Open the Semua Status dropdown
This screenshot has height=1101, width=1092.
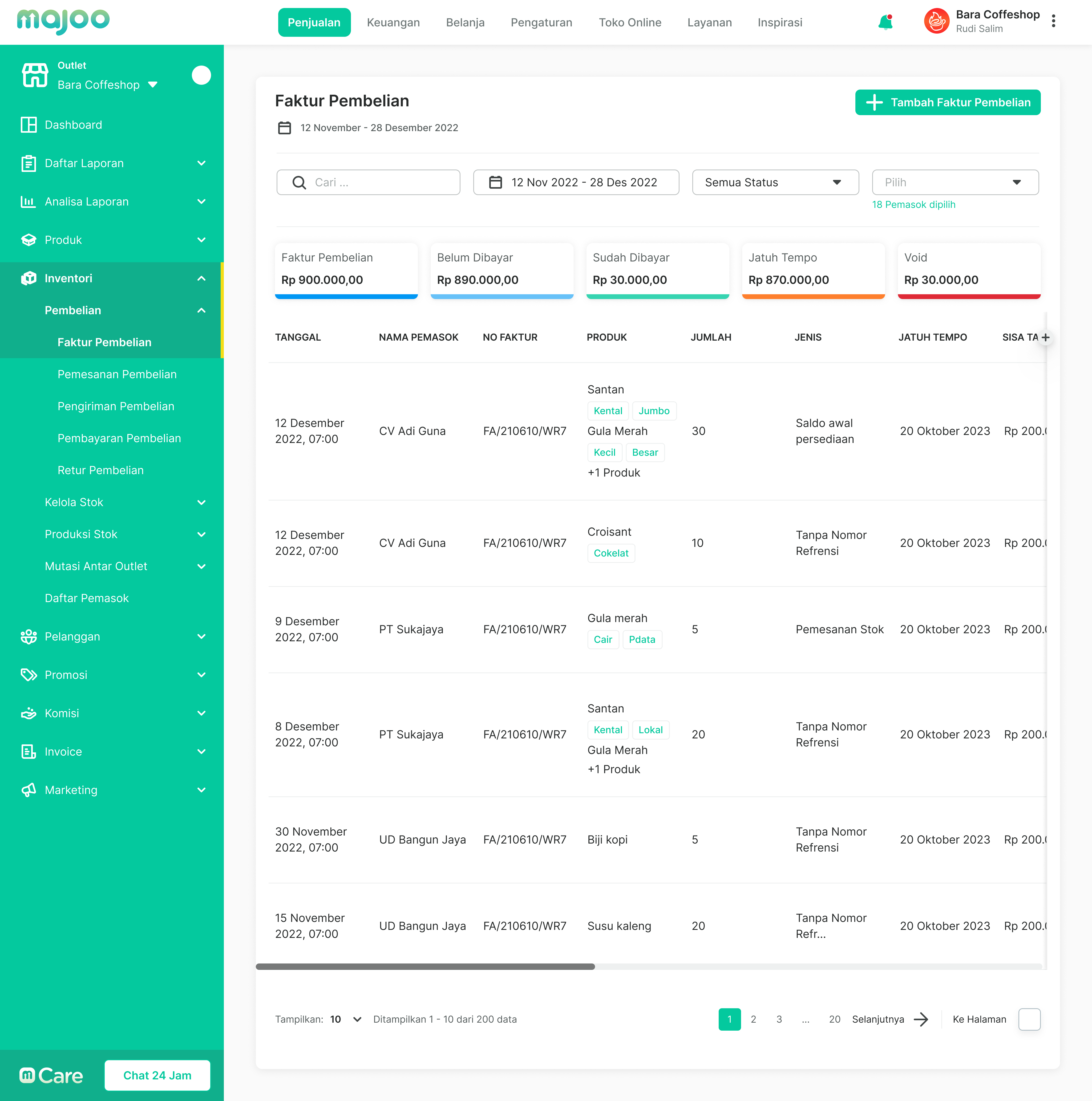[x=775, y=182]
